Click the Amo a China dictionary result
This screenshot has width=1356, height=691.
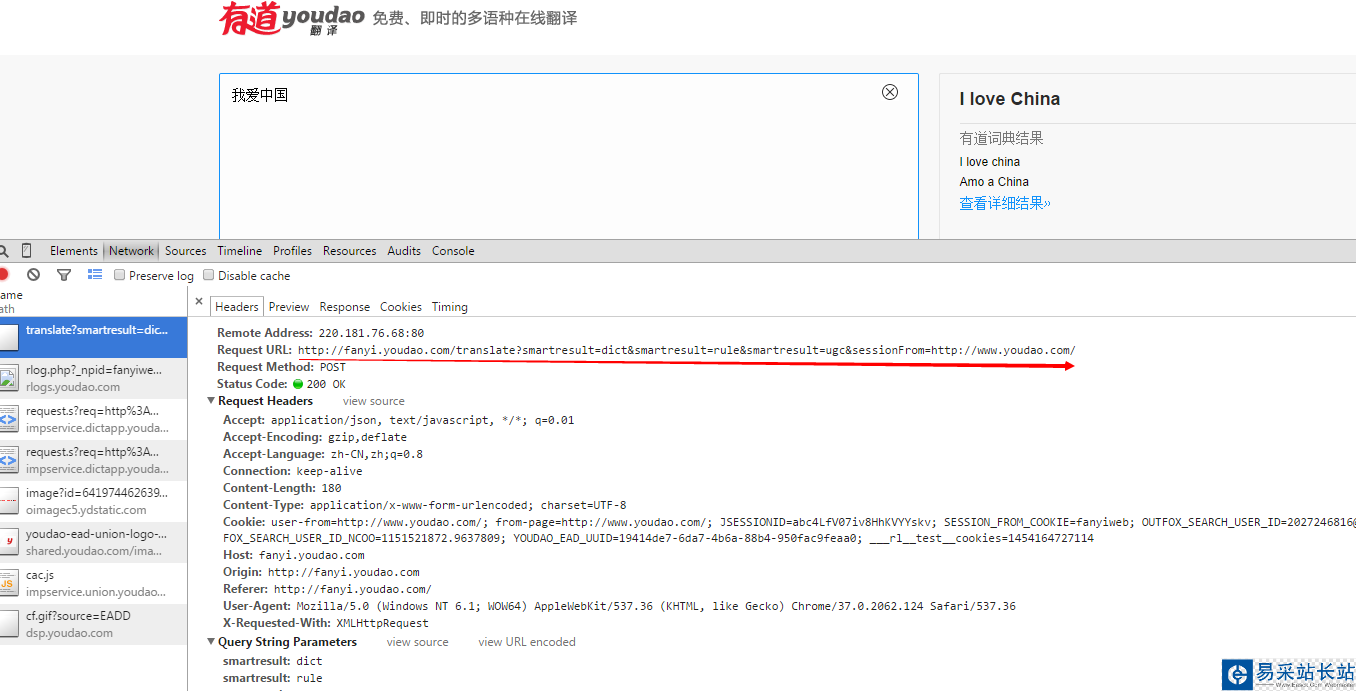pos(994,182)
